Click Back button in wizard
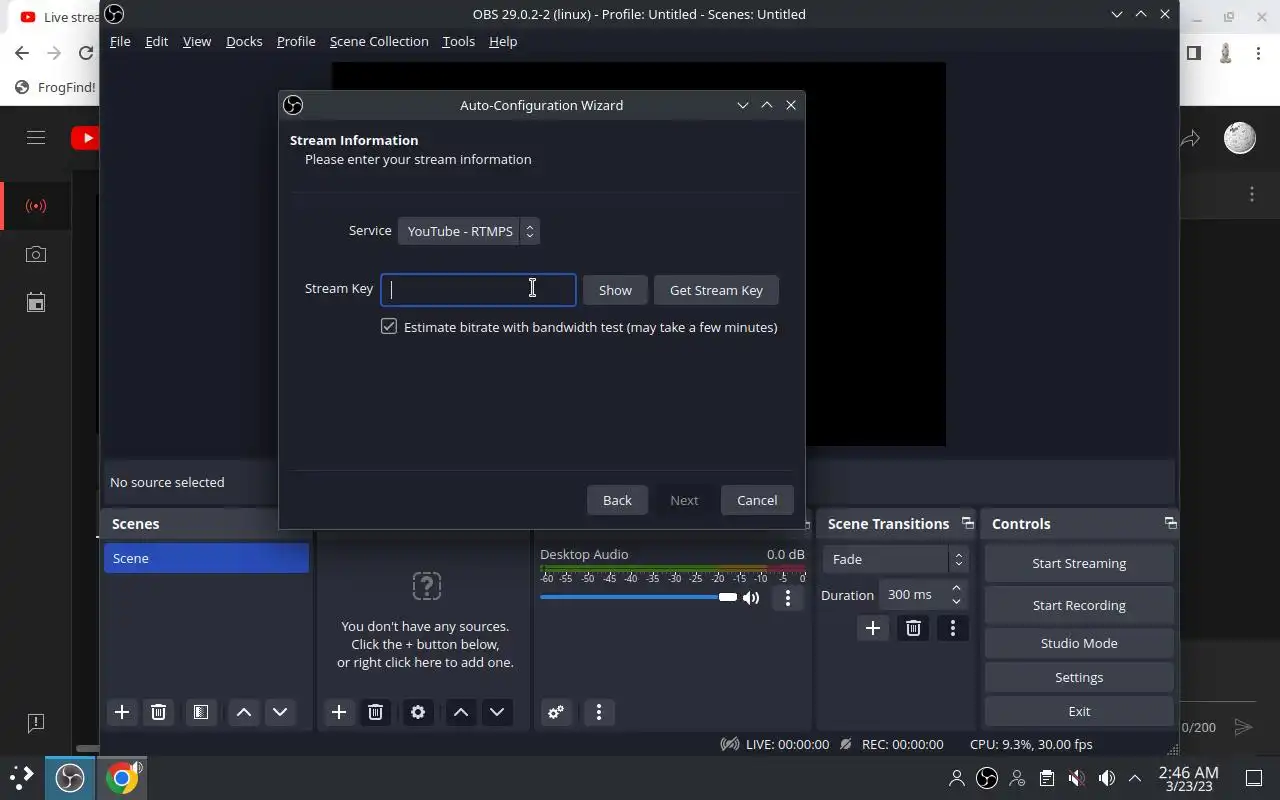The width and height of the screenshot is (1280, 800). coord(617,500)
